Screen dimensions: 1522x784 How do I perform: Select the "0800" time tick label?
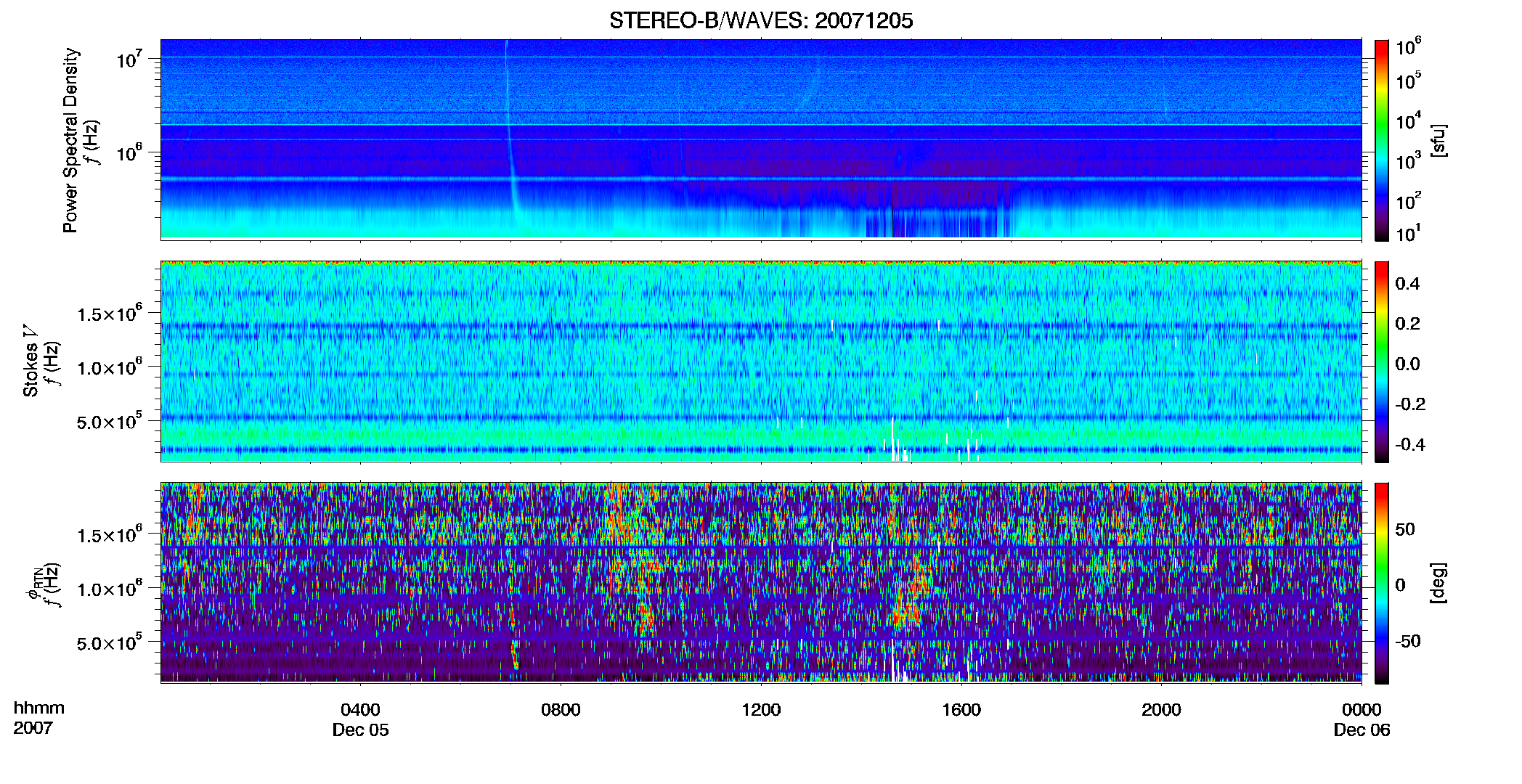pyautogui.click(x=561, y=709)
